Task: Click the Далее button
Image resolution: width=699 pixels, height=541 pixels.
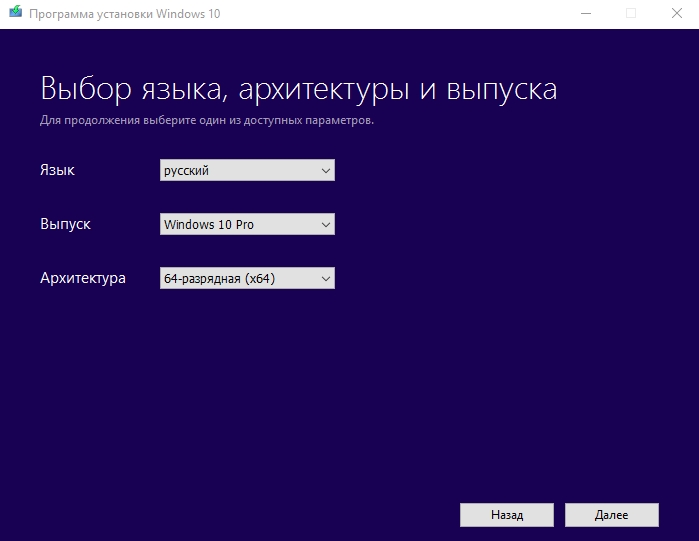Action: click(x=612, y=515)
